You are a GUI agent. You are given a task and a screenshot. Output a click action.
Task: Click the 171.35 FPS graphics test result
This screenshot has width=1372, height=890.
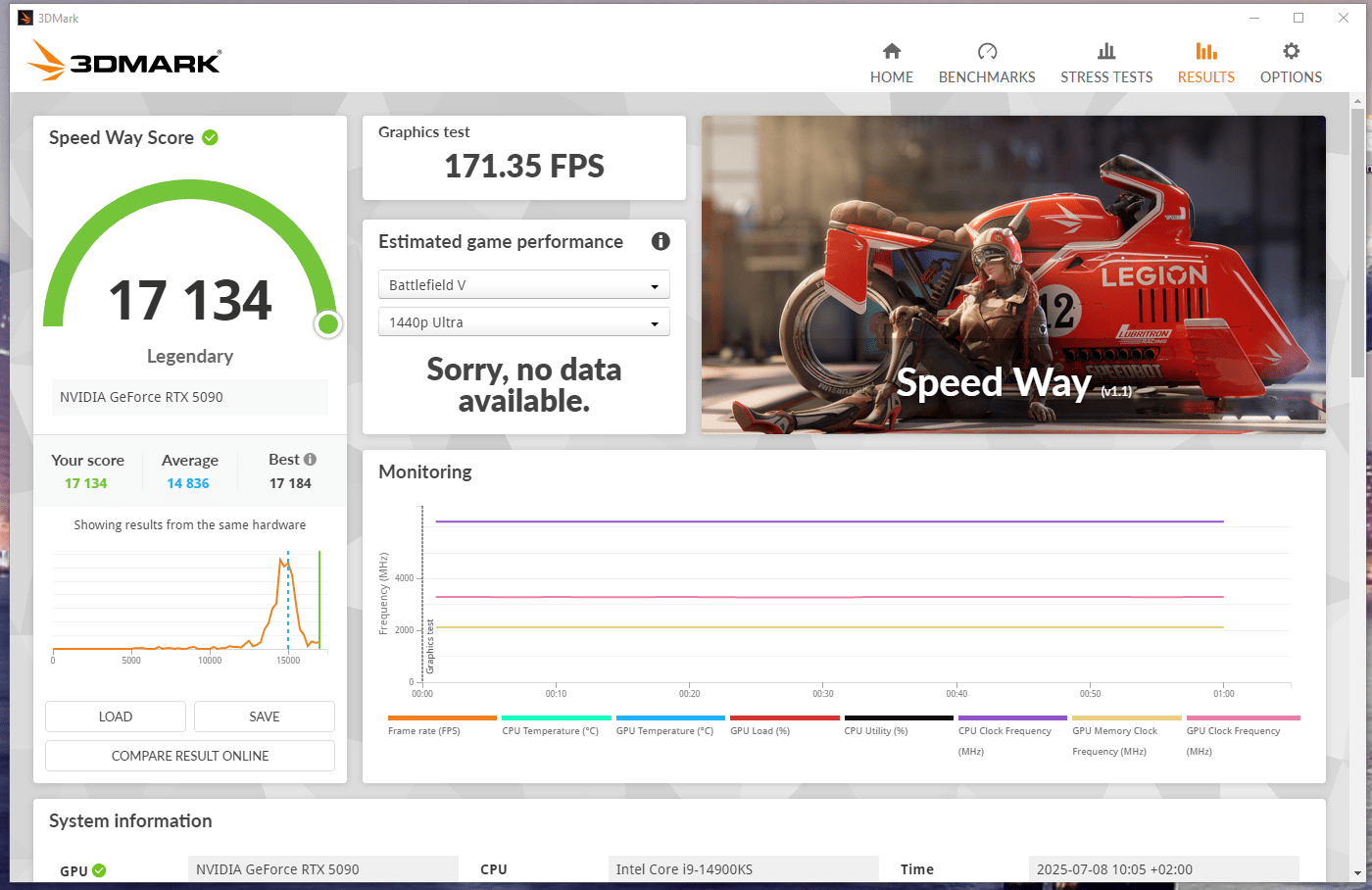(524, 167)
